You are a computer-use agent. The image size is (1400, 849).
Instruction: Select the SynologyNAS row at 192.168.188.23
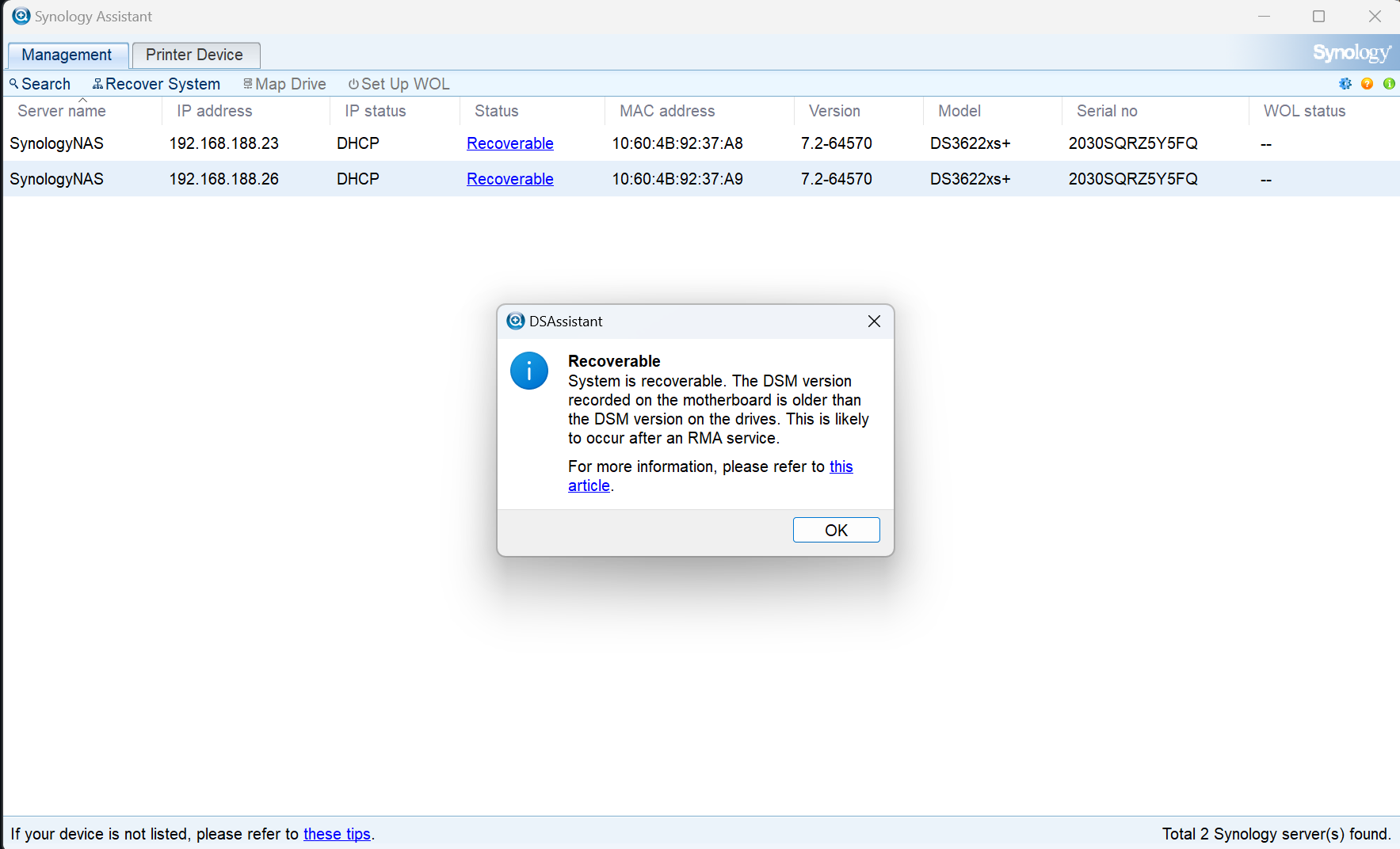(x=238, y=143)
